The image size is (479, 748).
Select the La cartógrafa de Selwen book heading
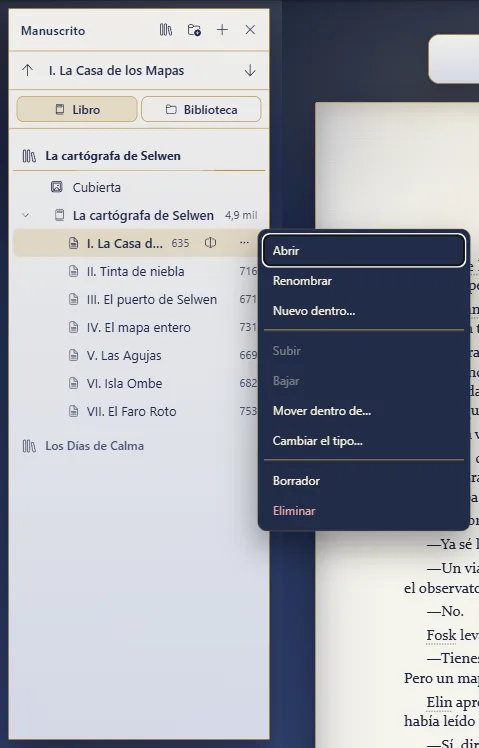tap(113, 156)
